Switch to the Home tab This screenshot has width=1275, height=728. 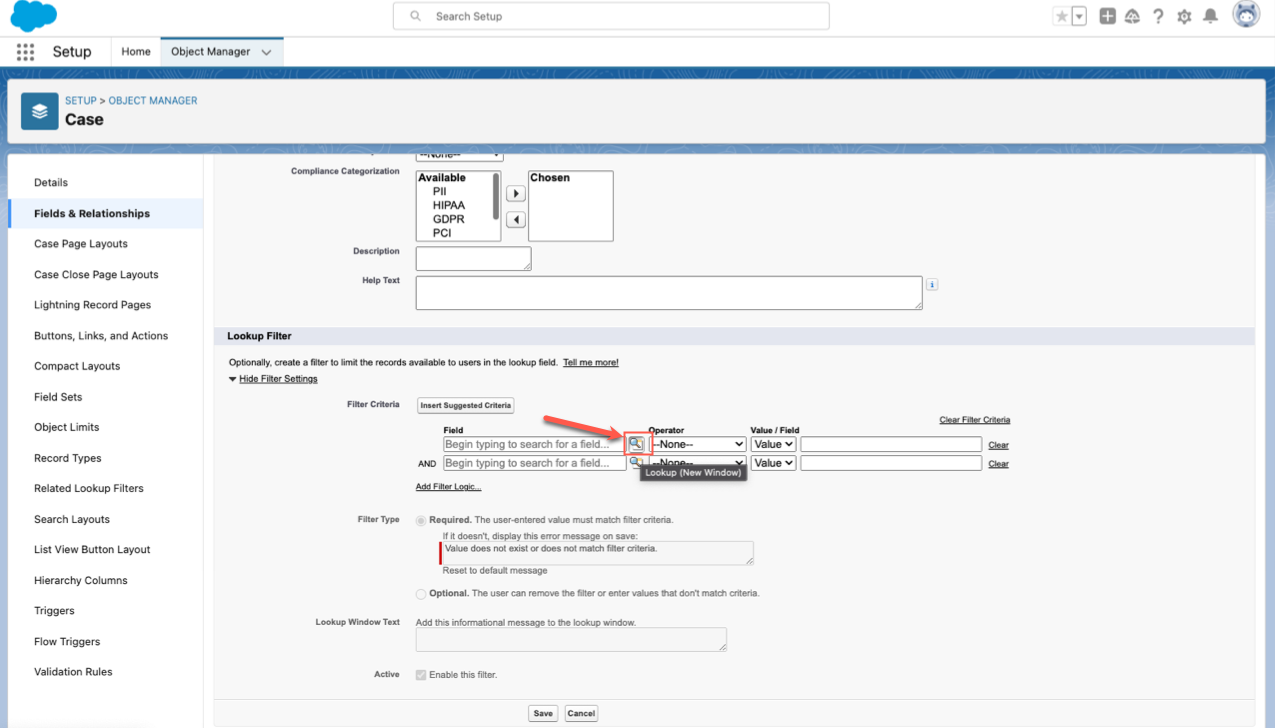point(136,52)
